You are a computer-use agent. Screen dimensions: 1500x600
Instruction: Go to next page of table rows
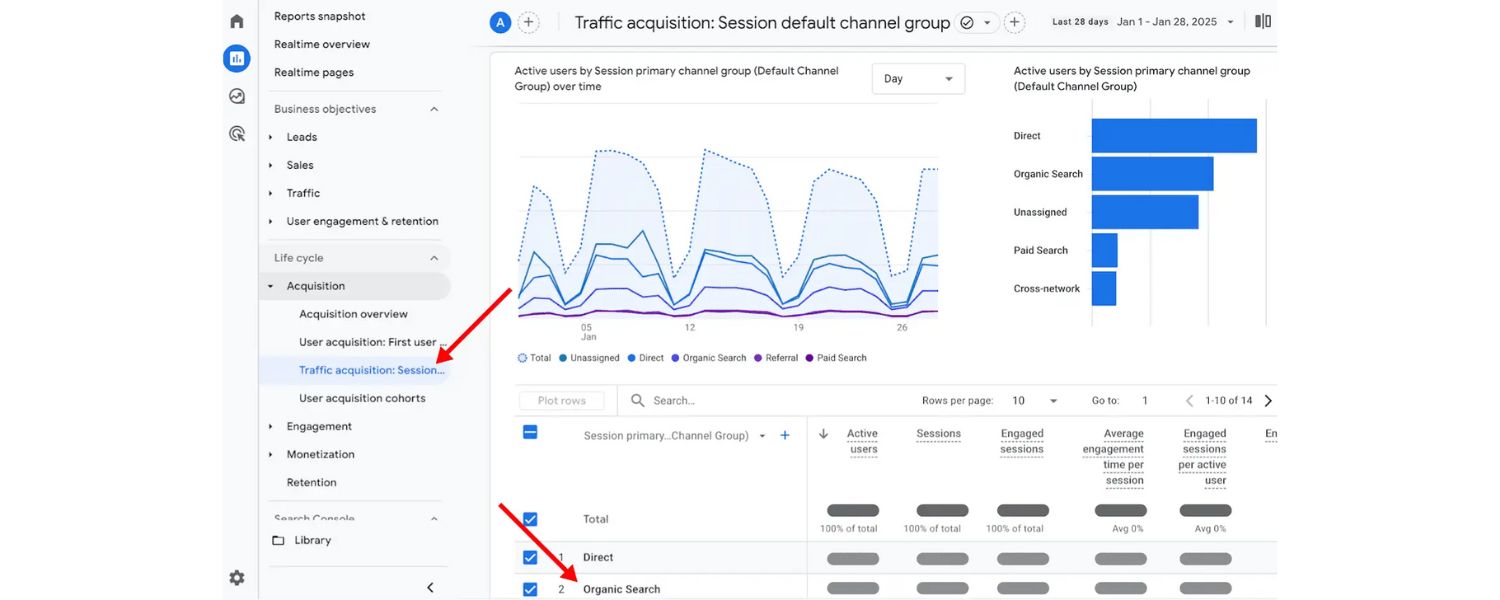(x=1268, y=400)
